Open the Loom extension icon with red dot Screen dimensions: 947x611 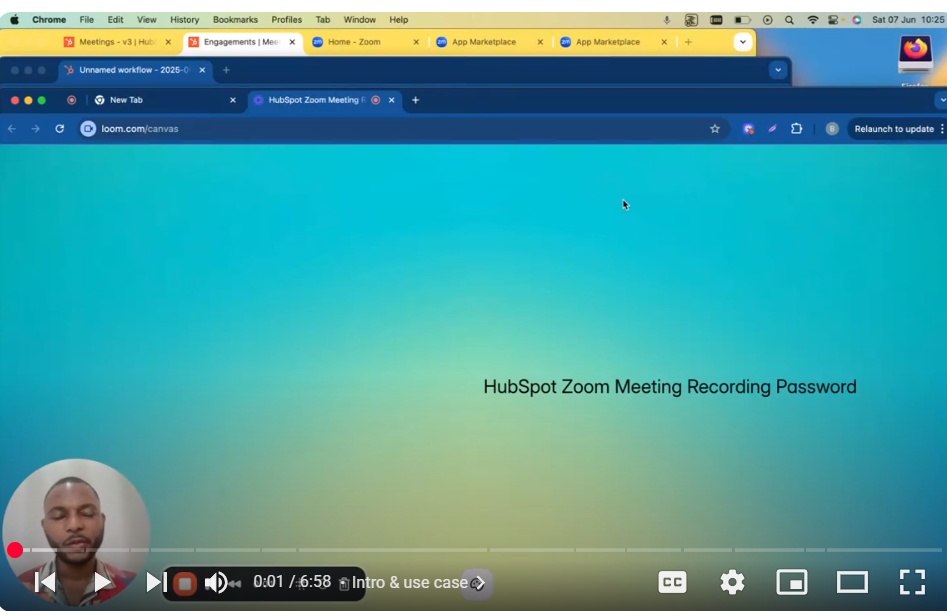[749, 129]
